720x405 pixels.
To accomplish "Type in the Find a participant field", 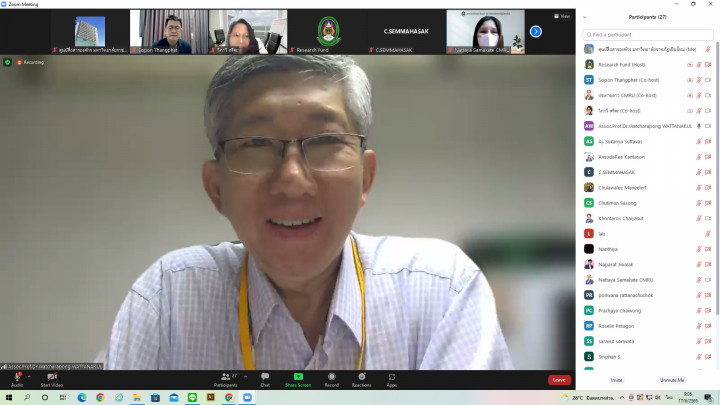I will click(x=648, y=34).
